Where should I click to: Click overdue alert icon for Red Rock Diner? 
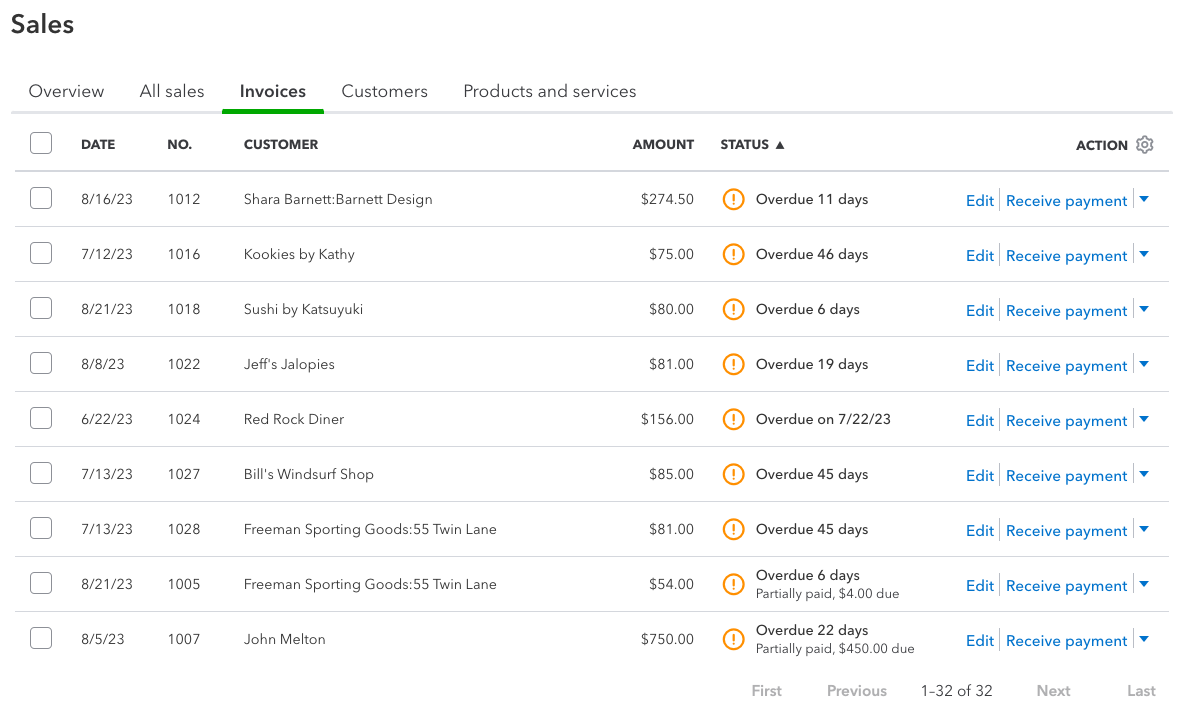(x=733, y=419)
